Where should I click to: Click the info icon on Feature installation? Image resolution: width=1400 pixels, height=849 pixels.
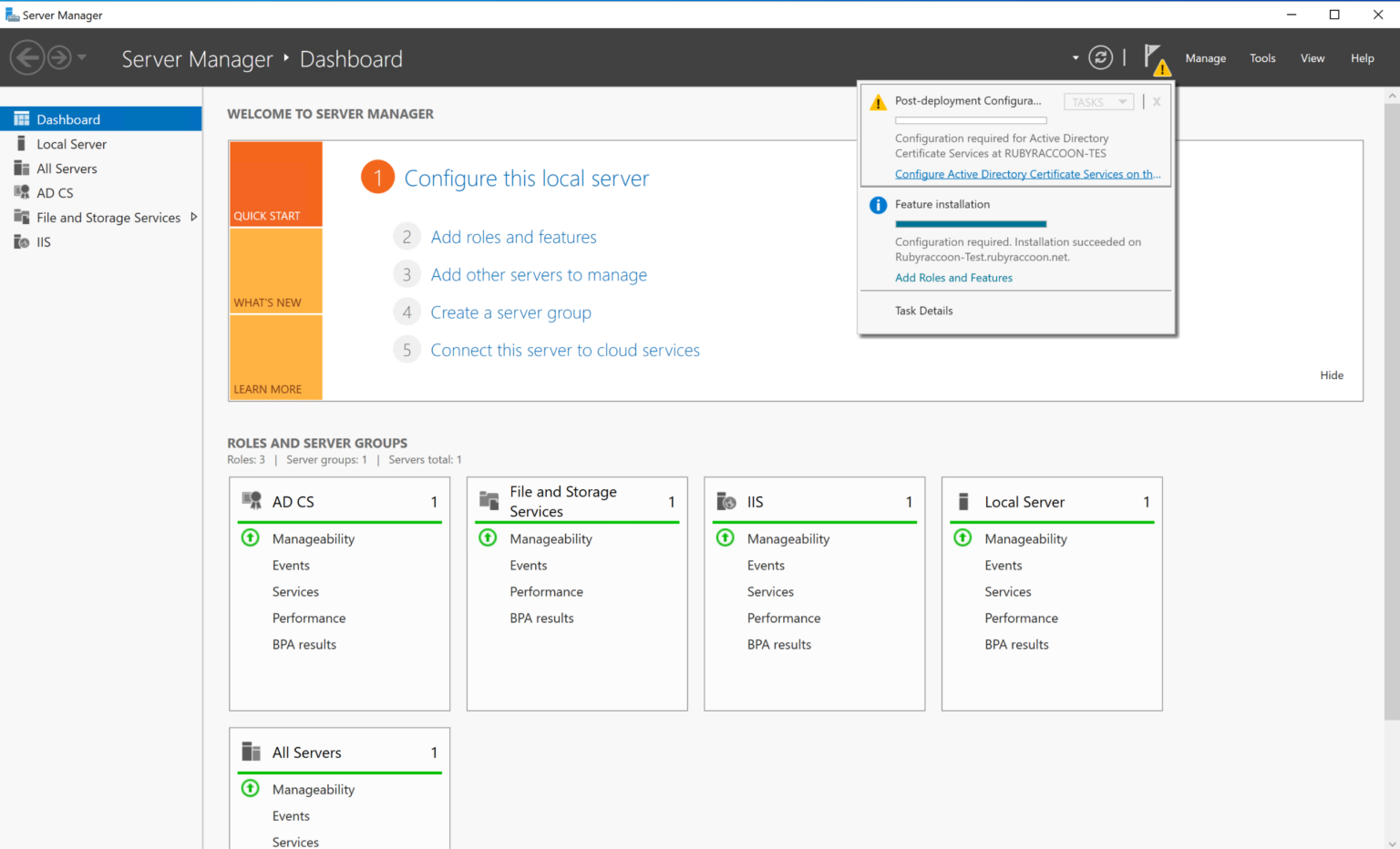click(x=878, y=205)
